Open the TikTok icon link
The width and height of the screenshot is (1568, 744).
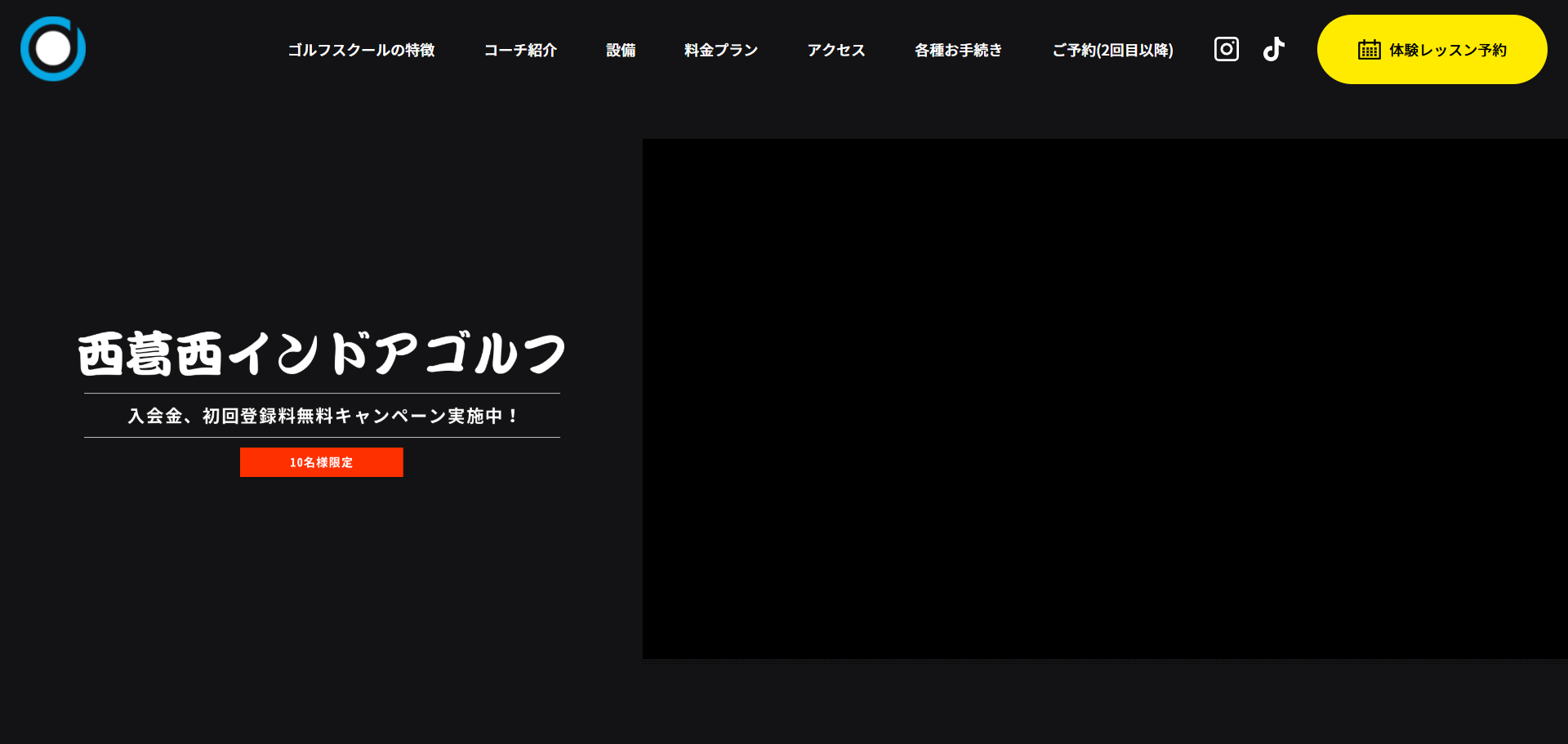(1273, 50)
